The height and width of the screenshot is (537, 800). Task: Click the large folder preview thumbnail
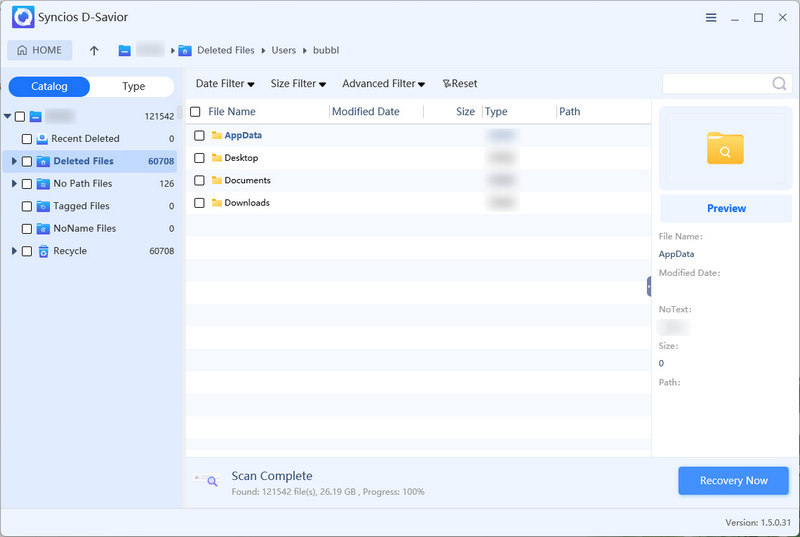click(x=725, y=148)
